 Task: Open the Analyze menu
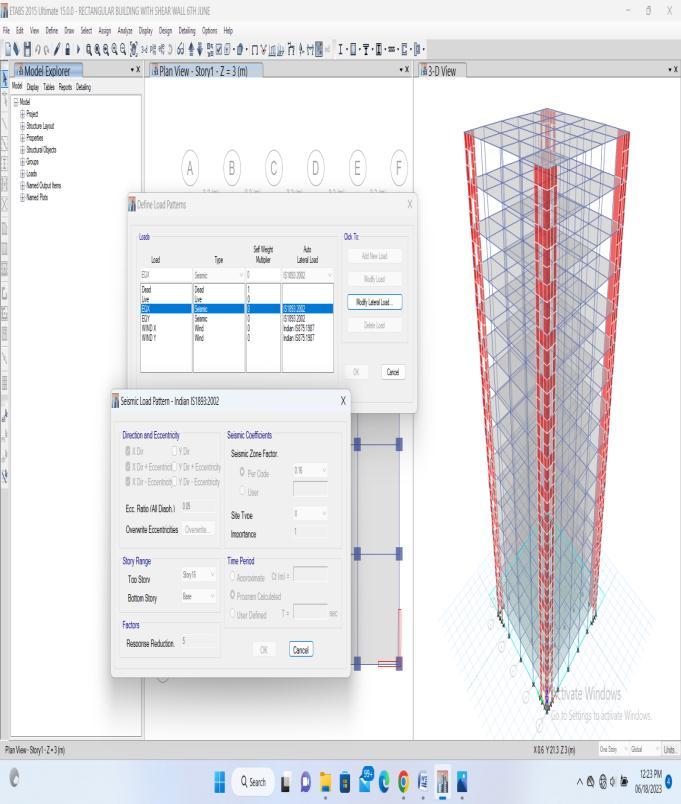125,31
